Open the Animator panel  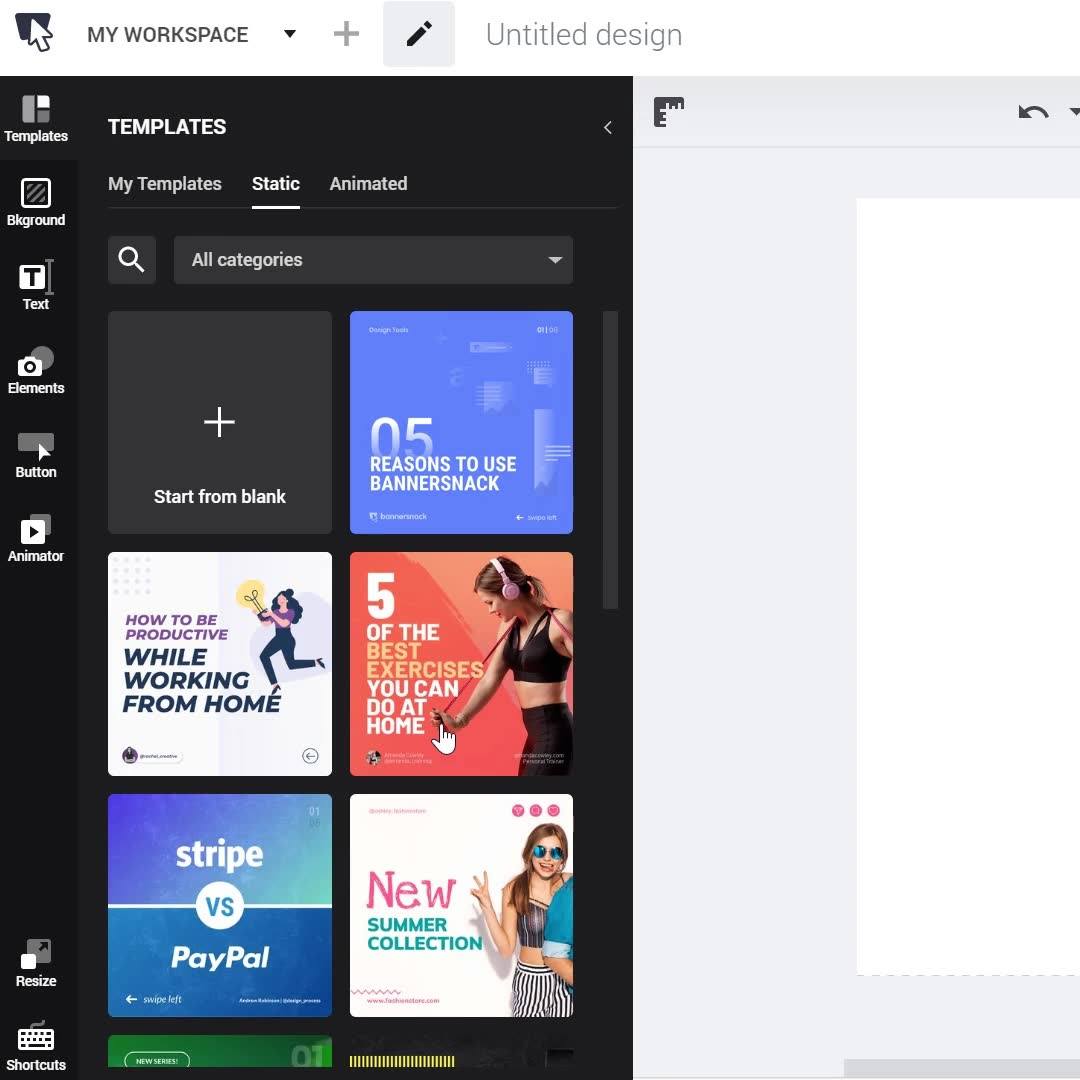pos(36,539)
